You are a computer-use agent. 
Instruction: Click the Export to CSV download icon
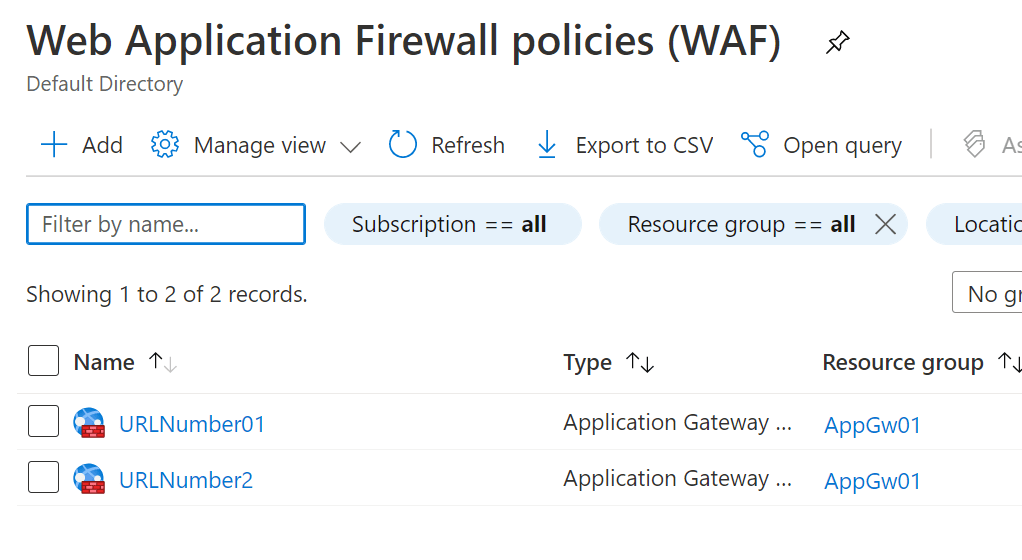547,145
